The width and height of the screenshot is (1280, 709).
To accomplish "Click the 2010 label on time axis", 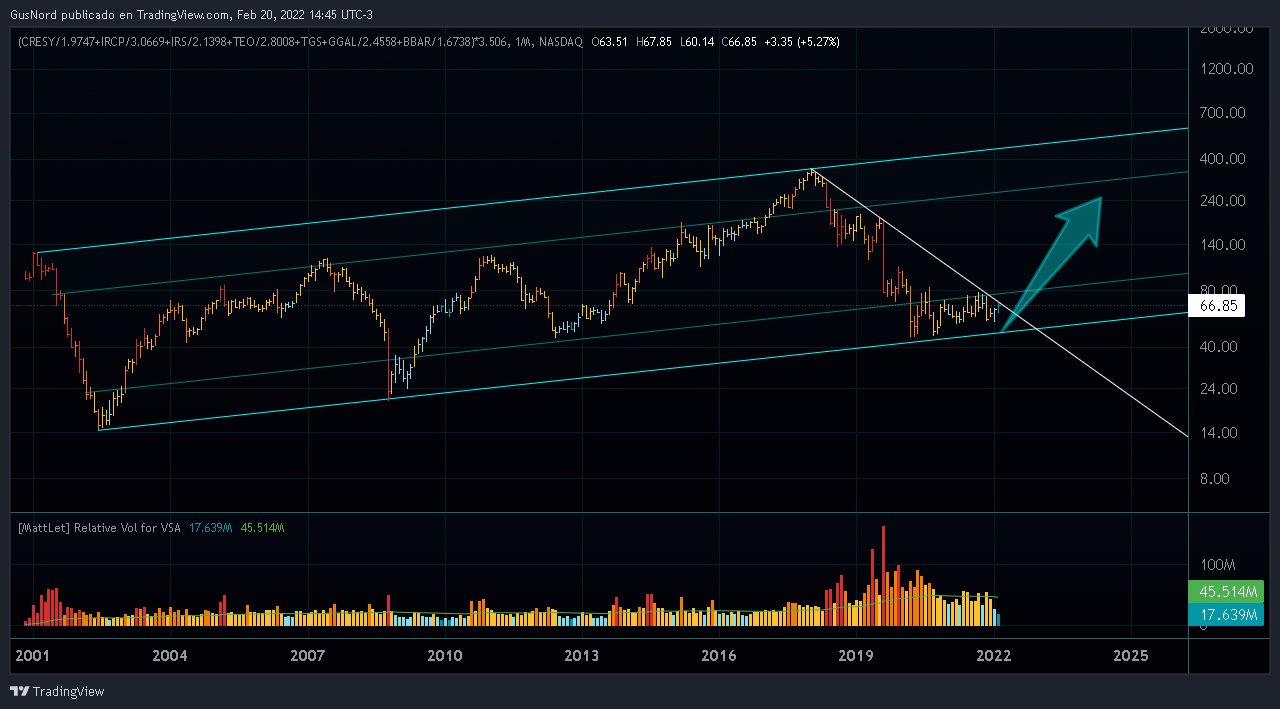I will [444, 656].
